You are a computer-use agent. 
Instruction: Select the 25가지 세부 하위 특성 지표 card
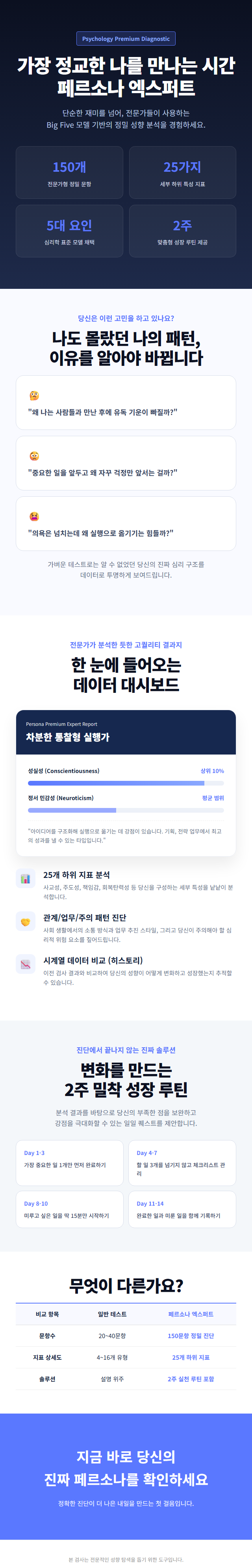click(182, 173)
